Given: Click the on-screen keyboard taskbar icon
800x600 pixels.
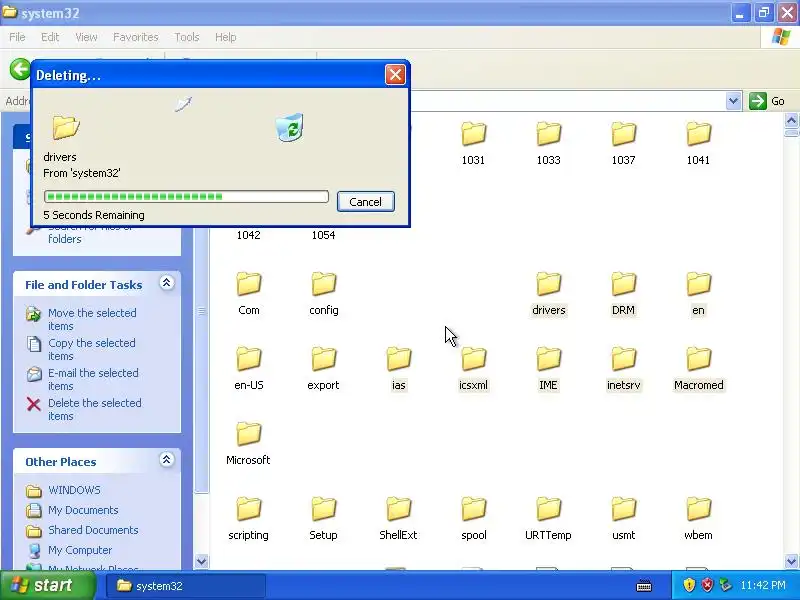Looking at the screenshot, I should point(644,585).
